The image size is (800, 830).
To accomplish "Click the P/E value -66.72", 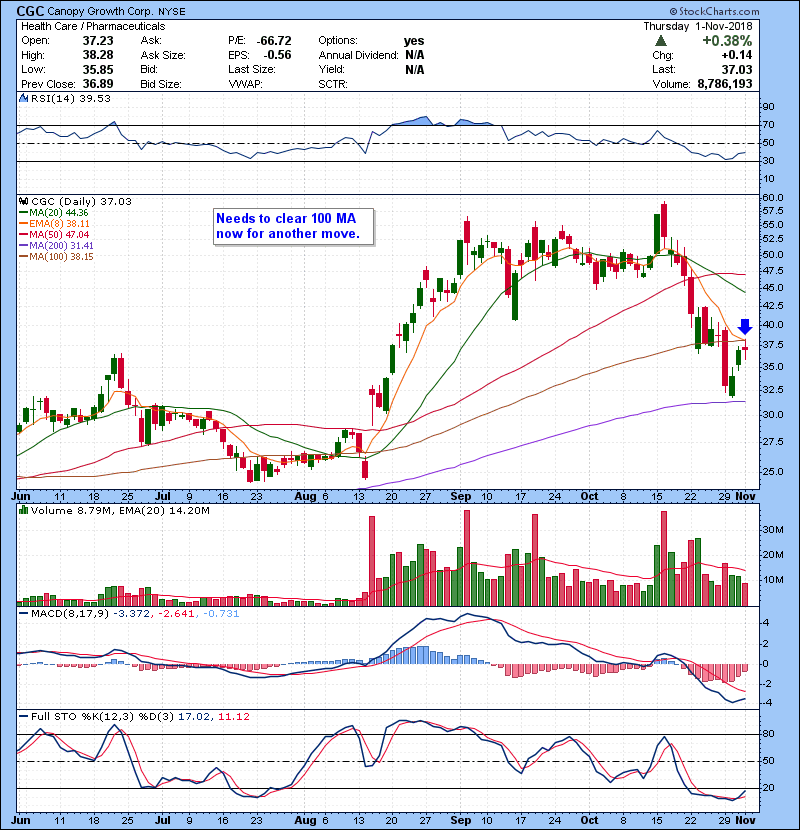I will tap(274, 41).
